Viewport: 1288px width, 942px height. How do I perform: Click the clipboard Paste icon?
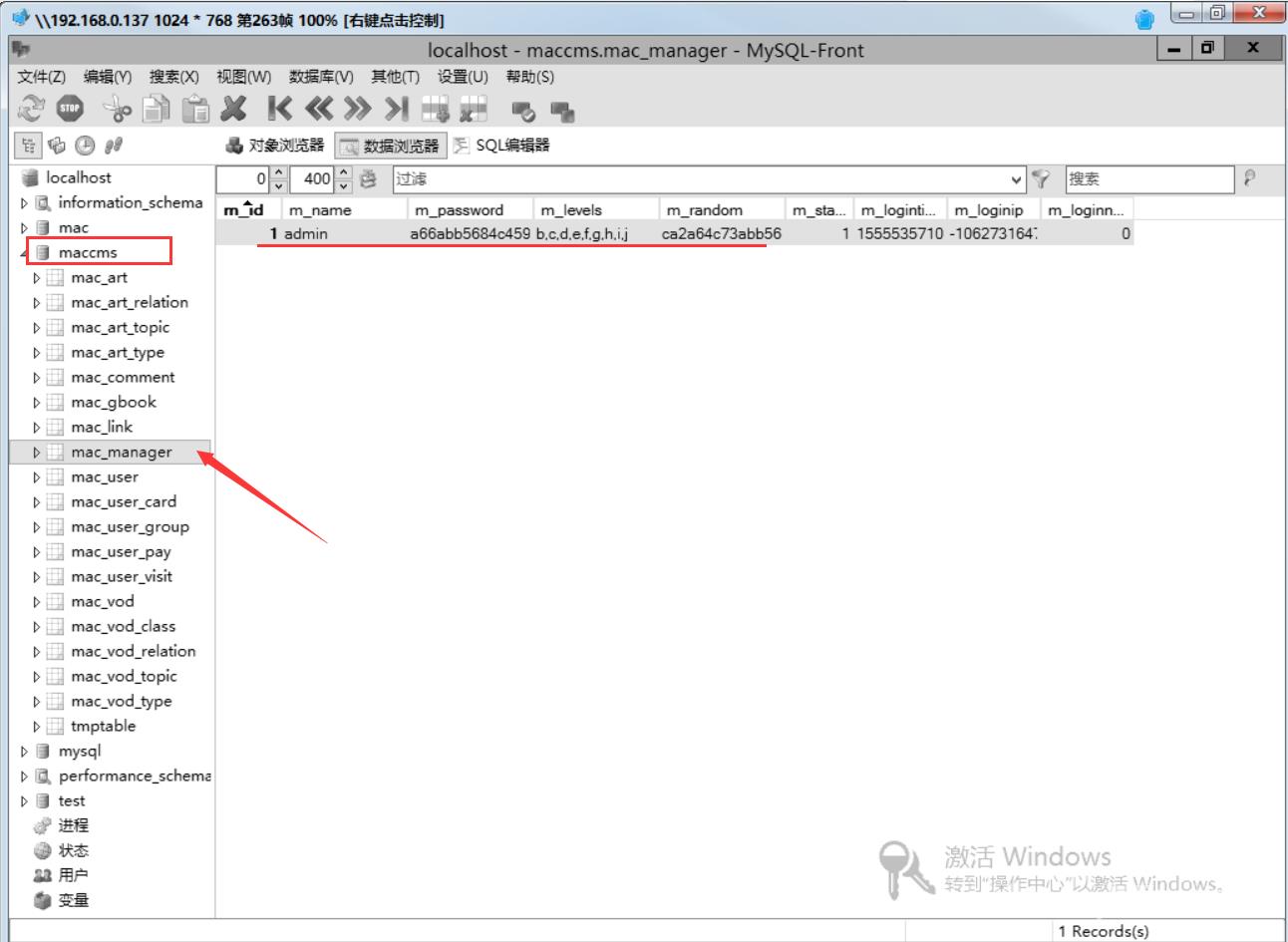pyautogui.click(x=196, y=108)
